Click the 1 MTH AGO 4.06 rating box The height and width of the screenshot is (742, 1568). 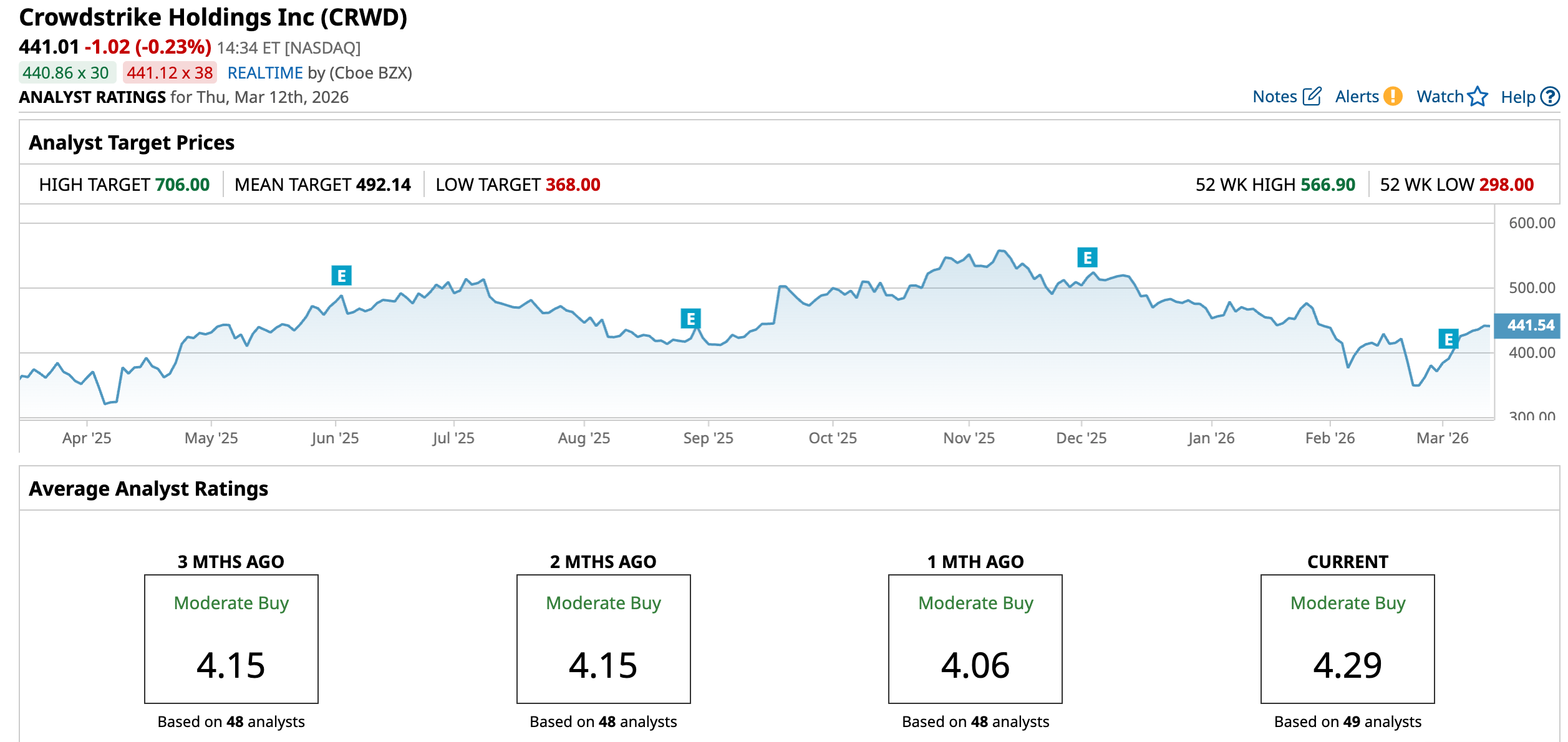point(975,638)
